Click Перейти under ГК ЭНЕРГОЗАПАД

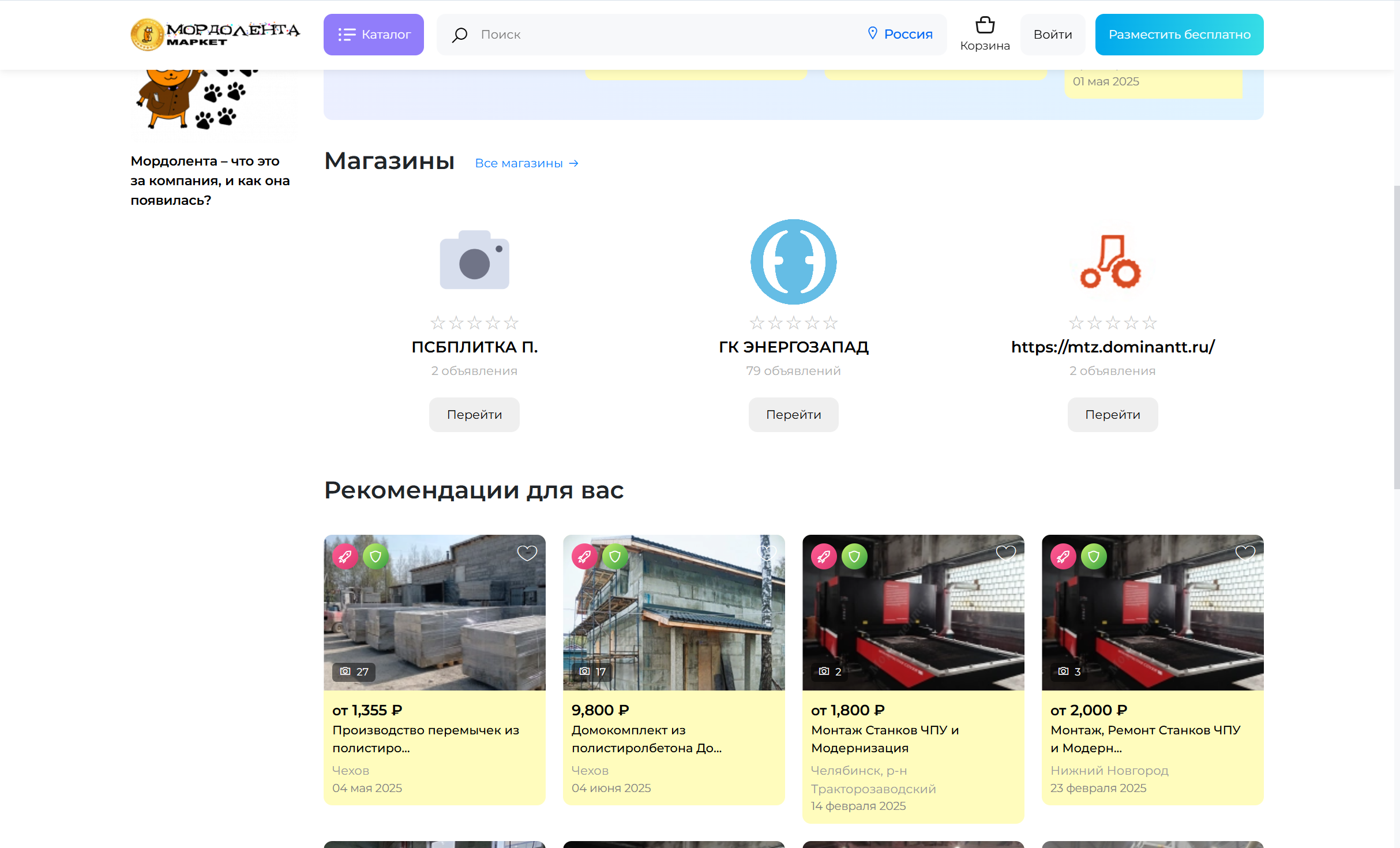click(x=793, y=414)
